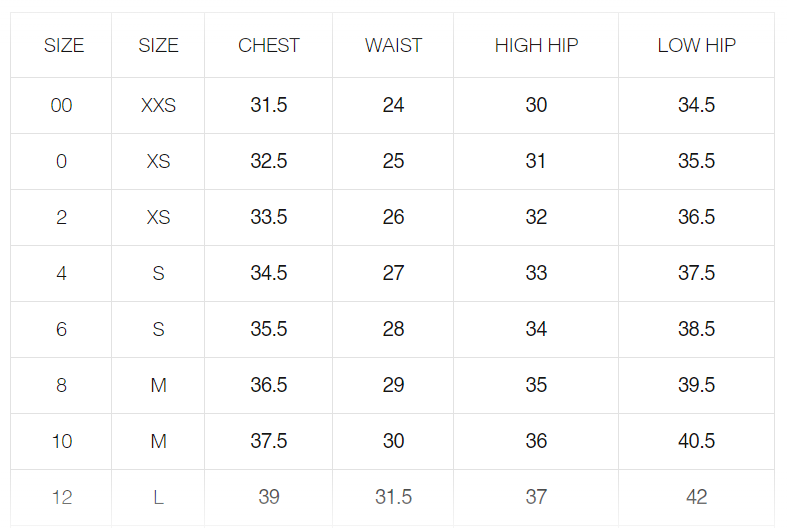
Task: Click chest value 36.5
Action: pyautogui.click(x=269, y=385)
